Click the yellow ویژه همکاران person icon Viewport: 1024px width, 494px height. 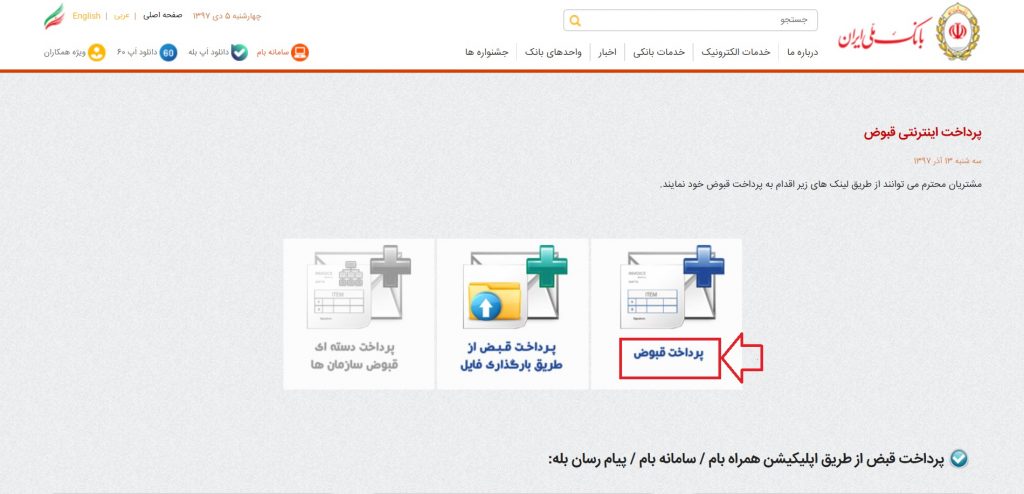[x=97, y=52]
